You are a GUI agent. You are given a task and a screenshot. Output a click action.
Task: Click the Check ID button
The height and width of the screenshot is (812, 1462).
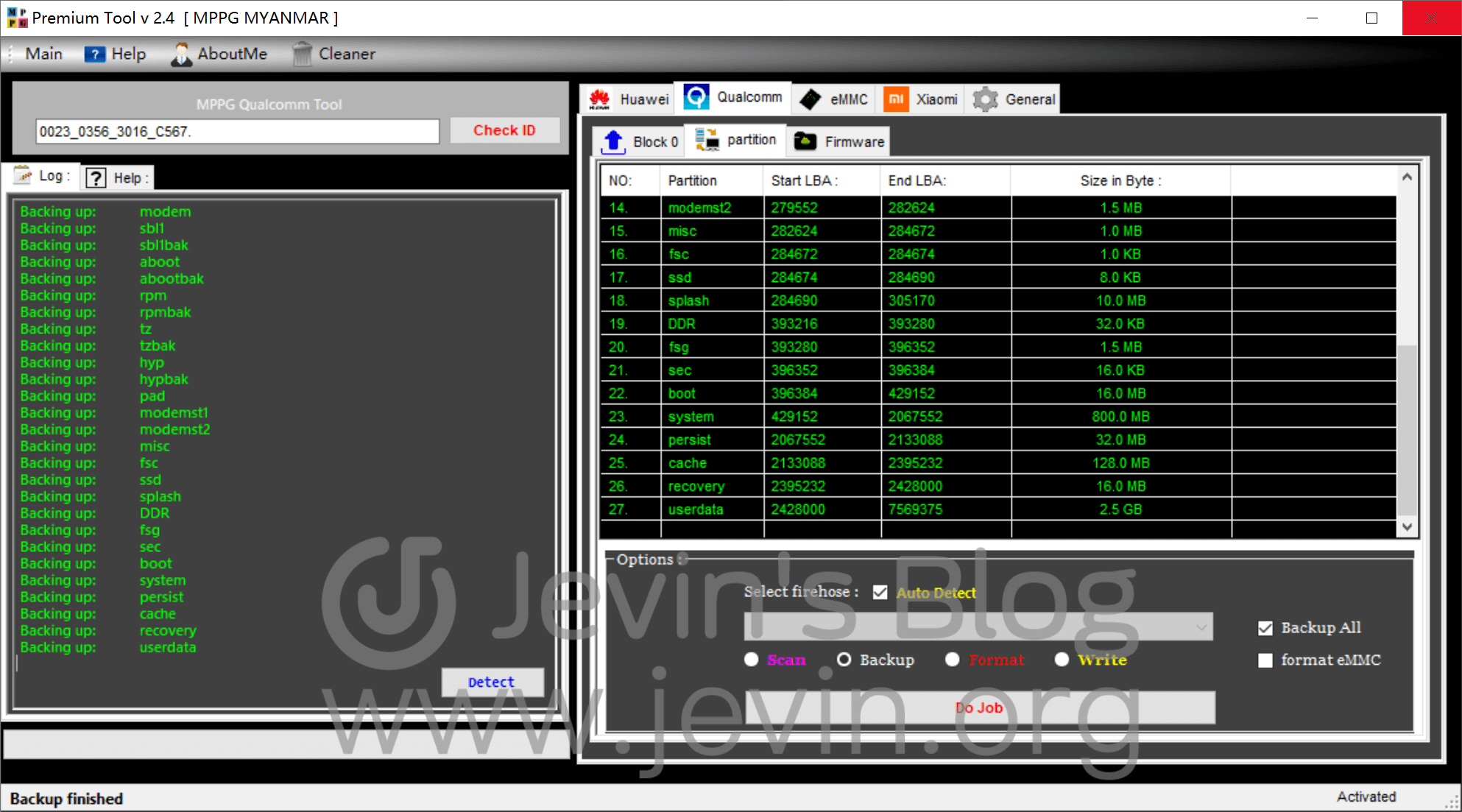click(504, 130)
